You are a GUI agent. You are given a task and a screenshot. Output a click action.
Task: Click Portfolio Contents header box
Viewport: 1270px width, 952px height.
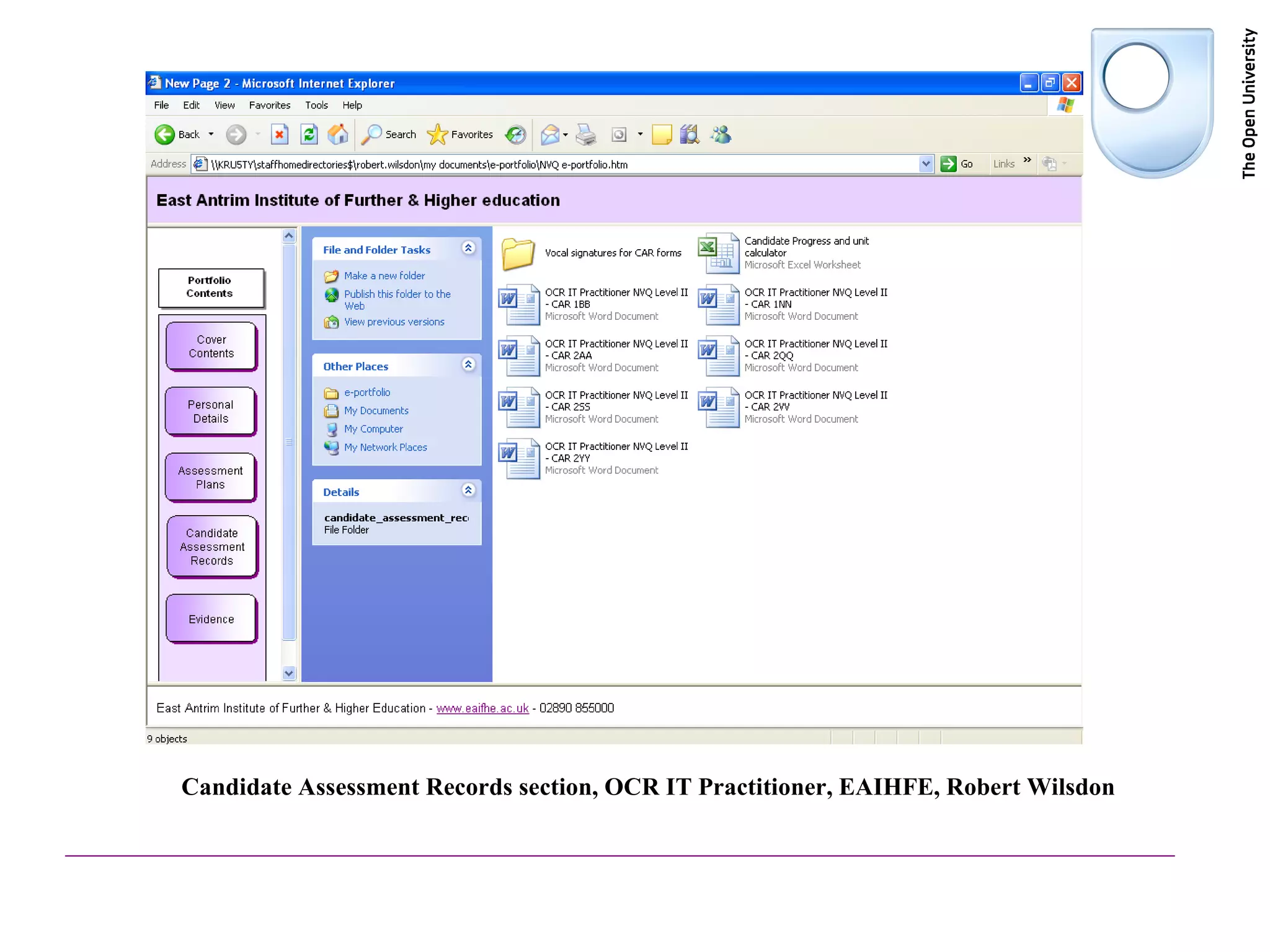coord(211,288)
